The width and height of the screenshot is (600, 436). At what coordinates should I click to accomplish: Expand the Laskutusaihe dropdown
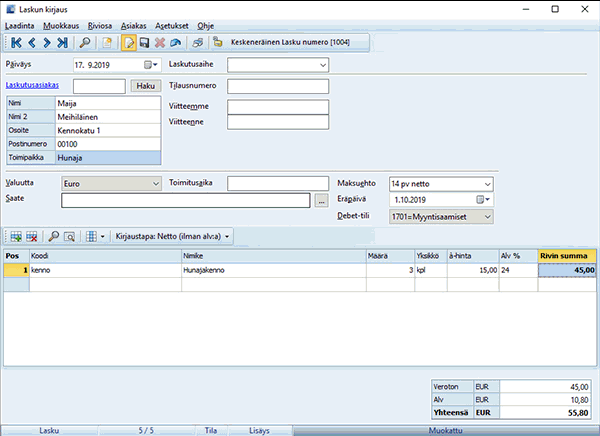pos(322,65)
